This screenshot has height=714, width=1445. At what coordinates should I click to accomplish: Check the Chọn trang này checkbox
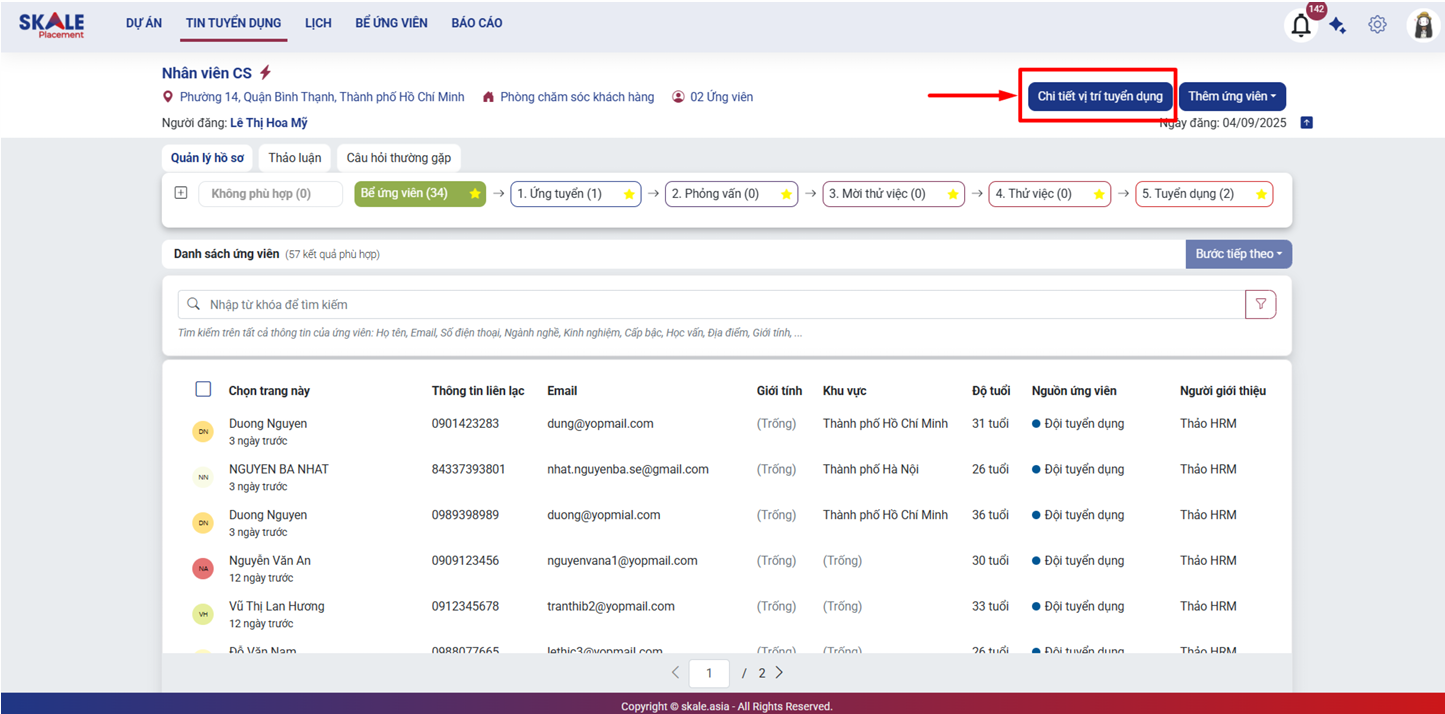tap(203, 390)
